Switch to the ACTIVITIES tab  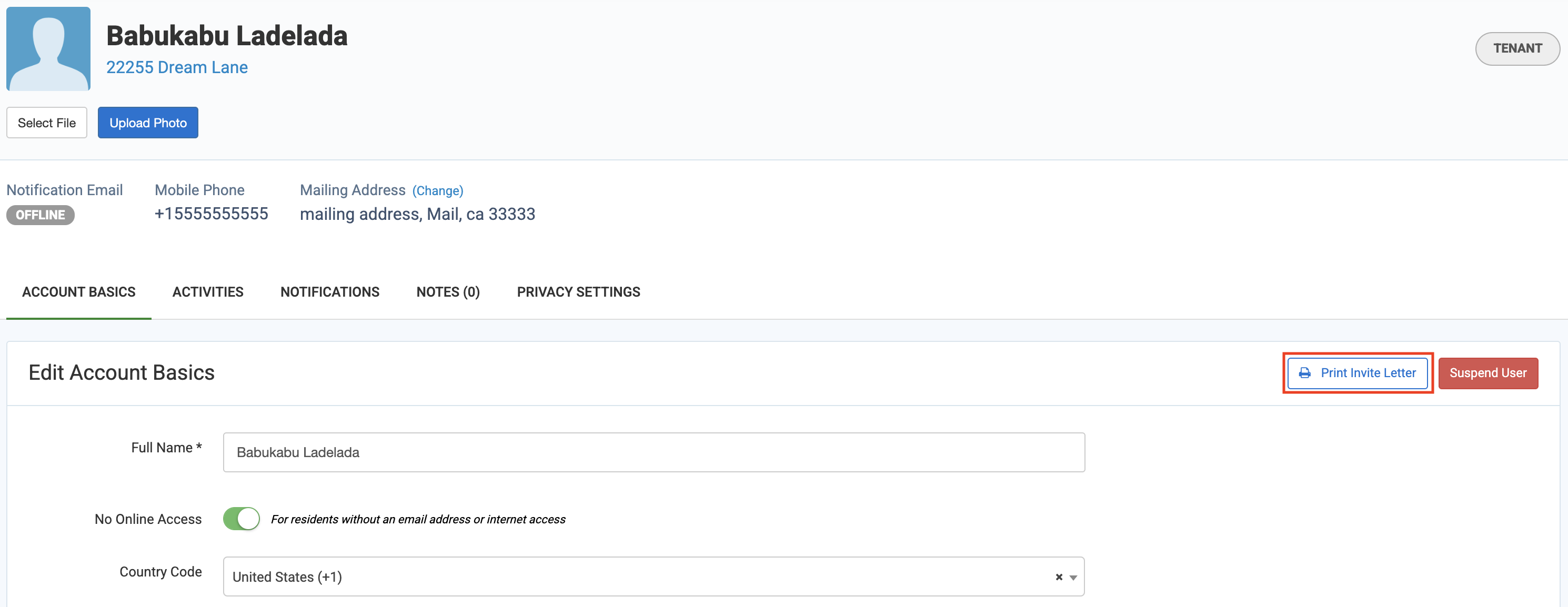(207, 292)
